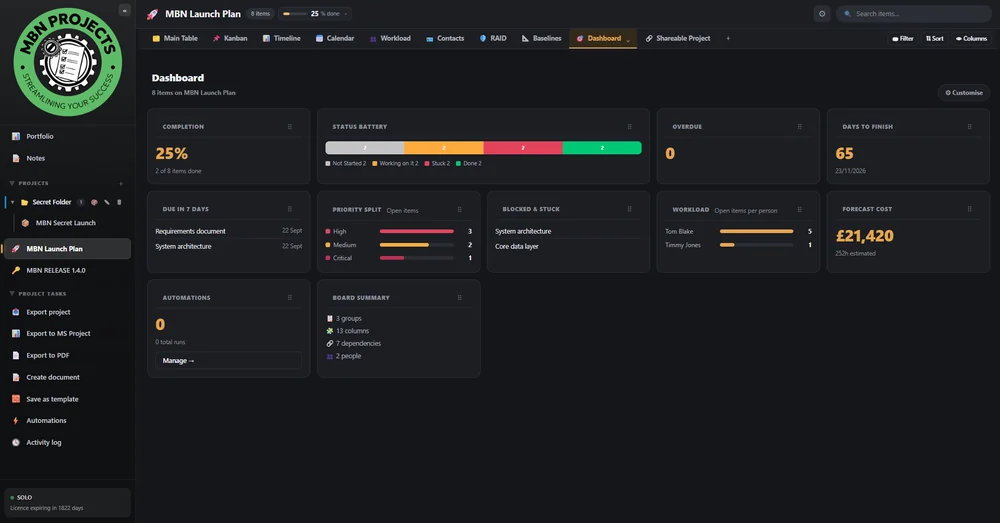Viewport: 1000px width, 523px height.
Task: Open the MBN Secret Launch project
Action: (65, 223)
